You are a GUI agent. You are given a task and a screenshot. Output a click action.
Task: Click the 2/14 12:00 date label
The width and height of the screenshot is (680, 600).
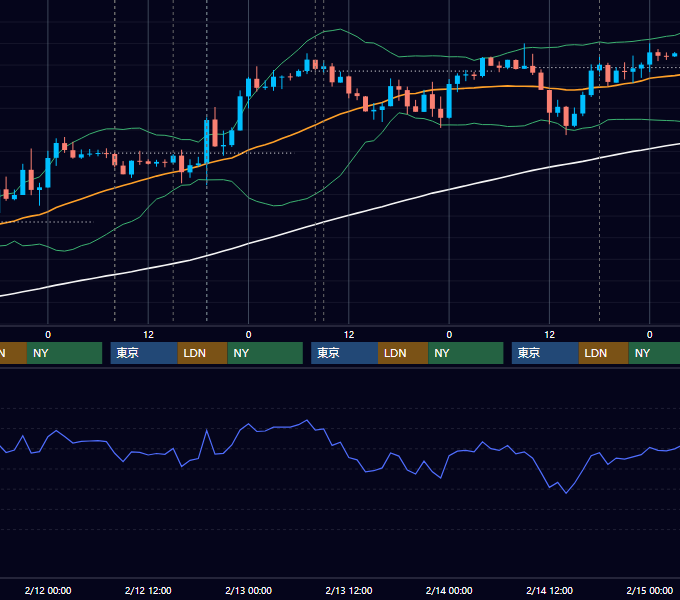tap(549, 590)
